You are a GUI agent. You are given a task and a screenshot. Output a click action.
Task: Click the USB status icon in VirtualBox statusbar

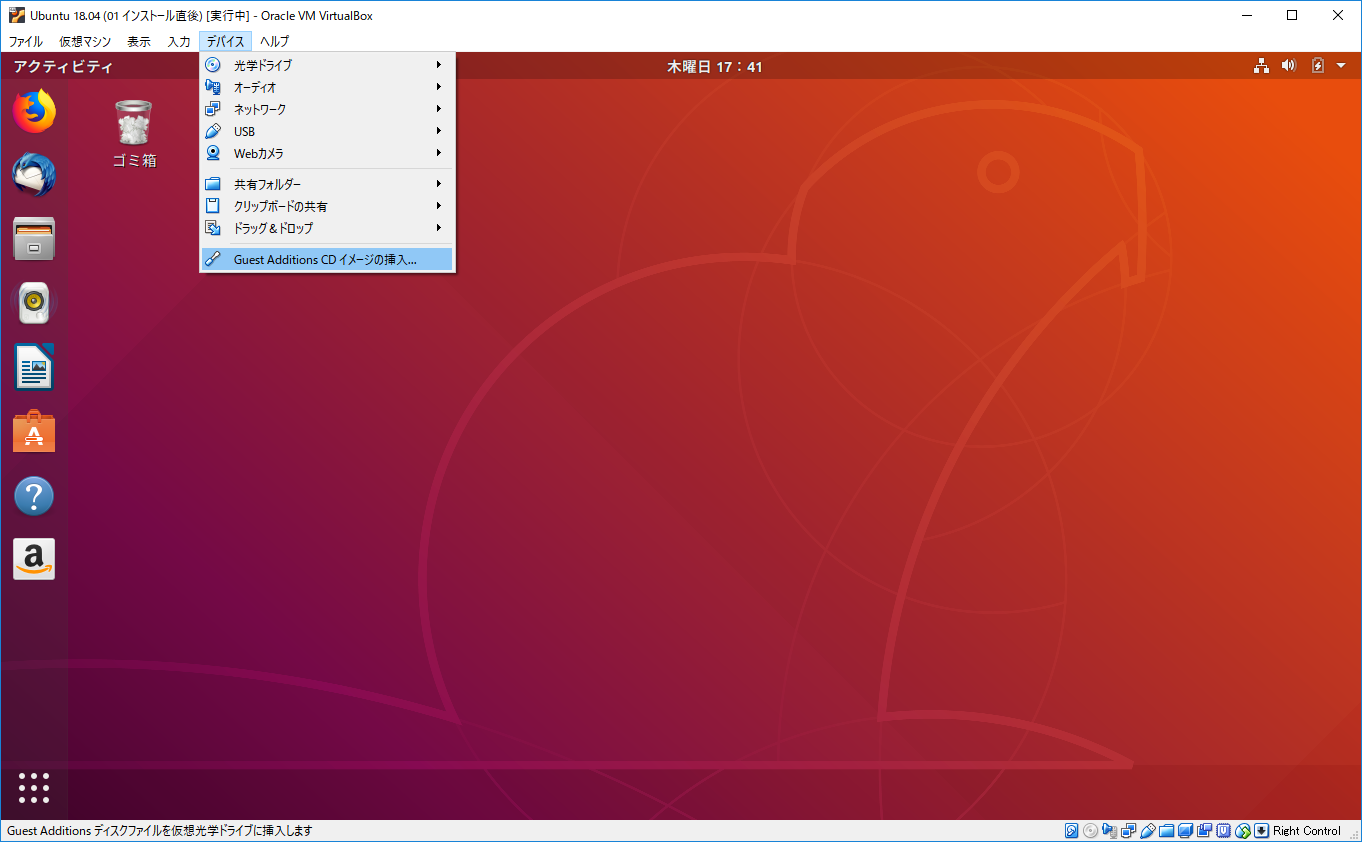[1147, 830]
